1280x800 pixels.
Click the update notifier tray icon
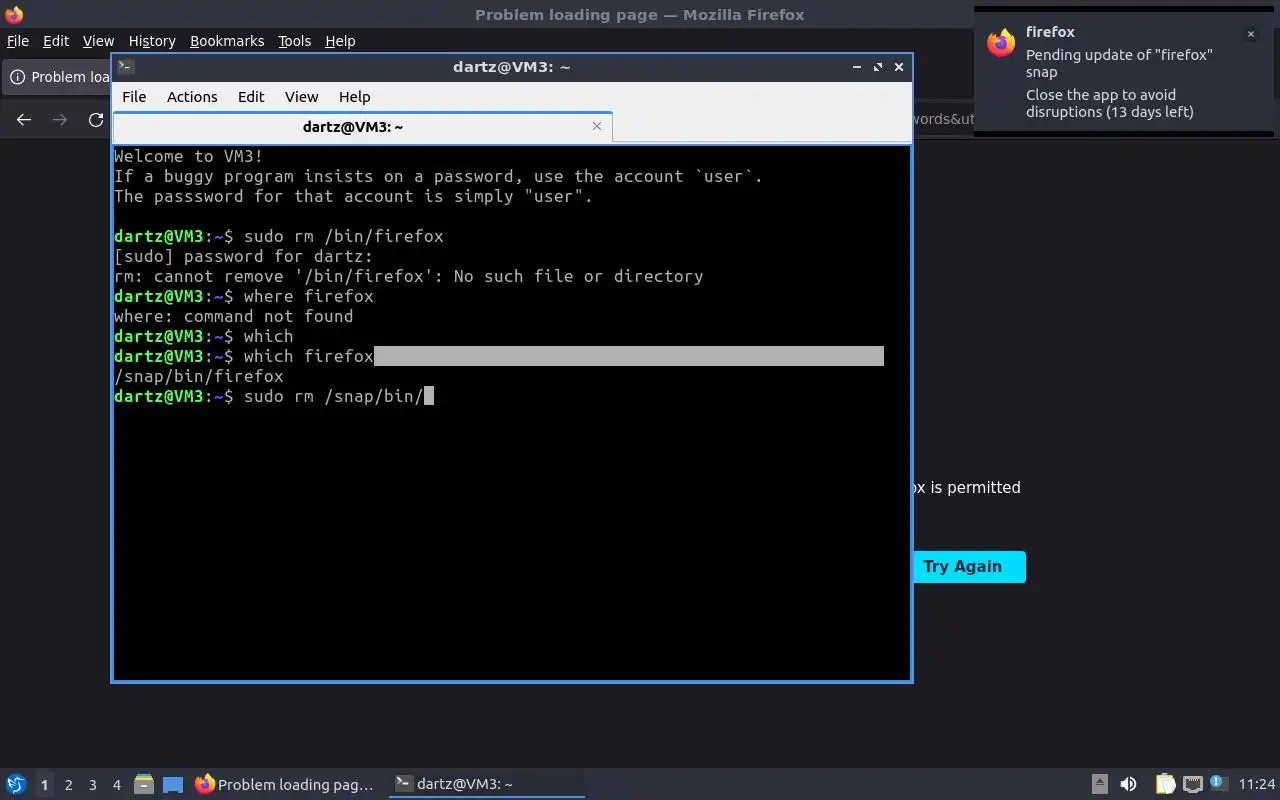1218,784
